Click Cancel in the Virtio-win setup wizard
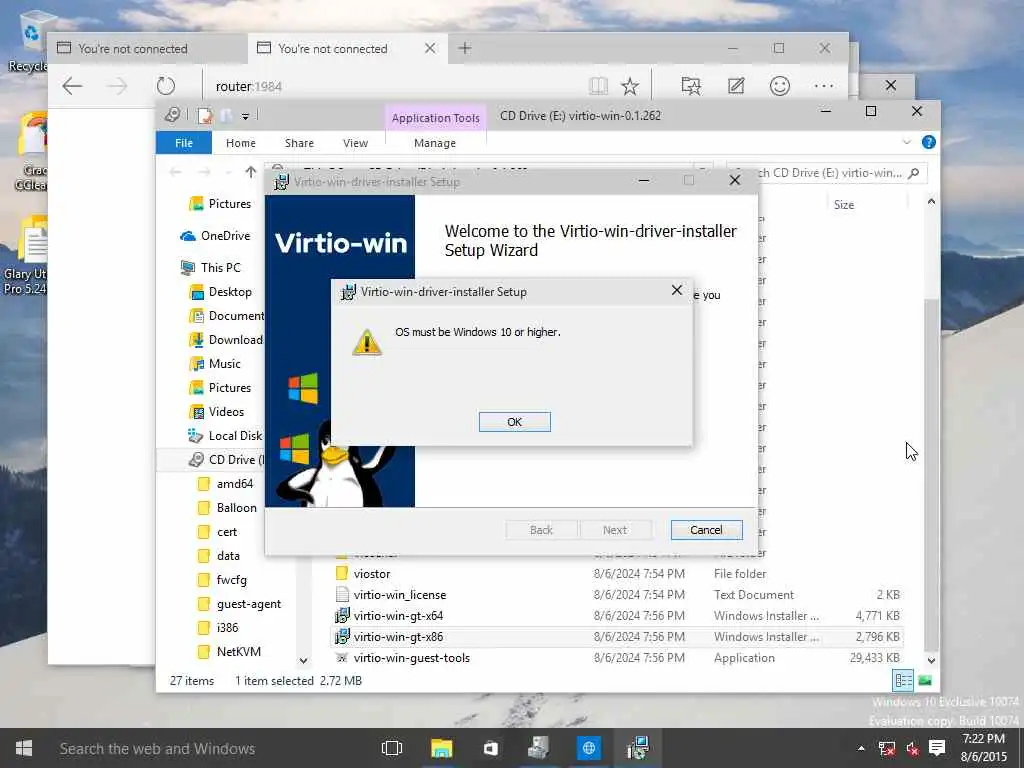1024x768 pixels. click(x=706, y=530)
